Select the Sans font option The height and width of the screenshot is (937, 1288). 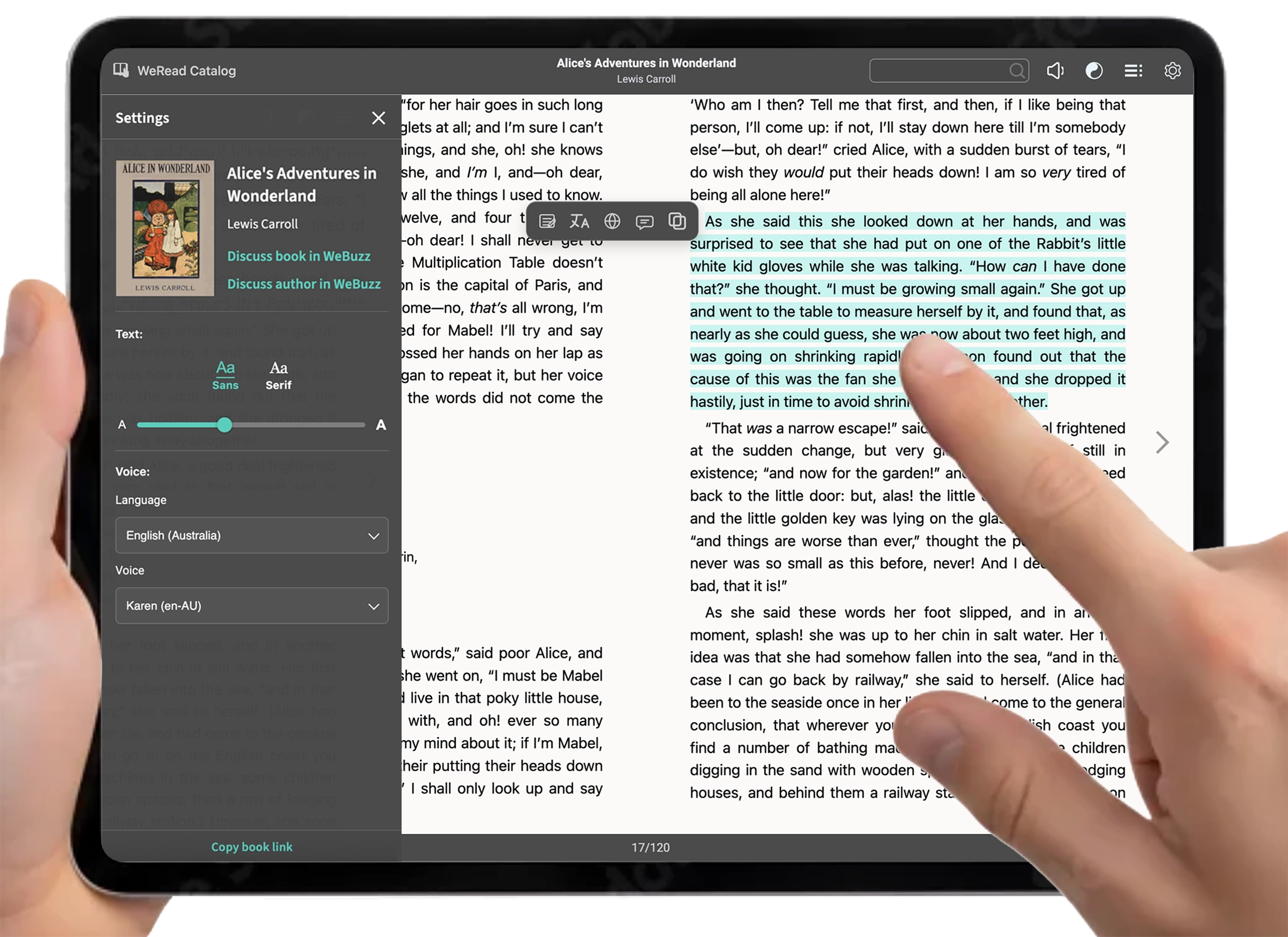point(225,375)
